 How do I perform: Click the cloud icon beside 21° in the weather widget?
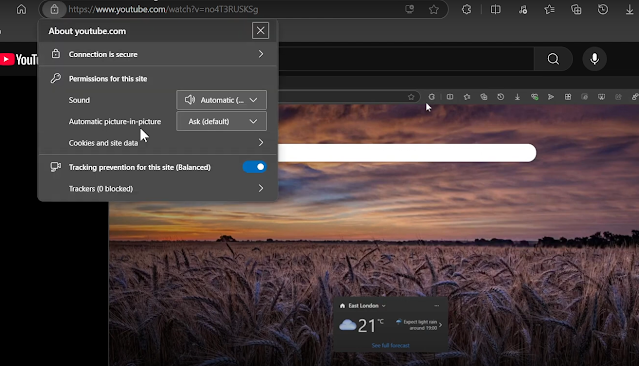(348, 325)
